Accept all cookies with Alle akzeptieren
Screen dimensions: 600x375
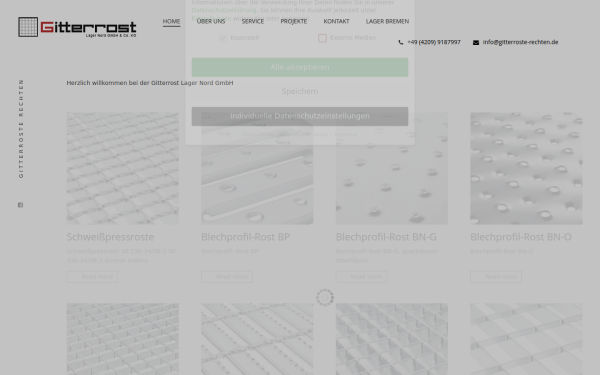point(300,67)
